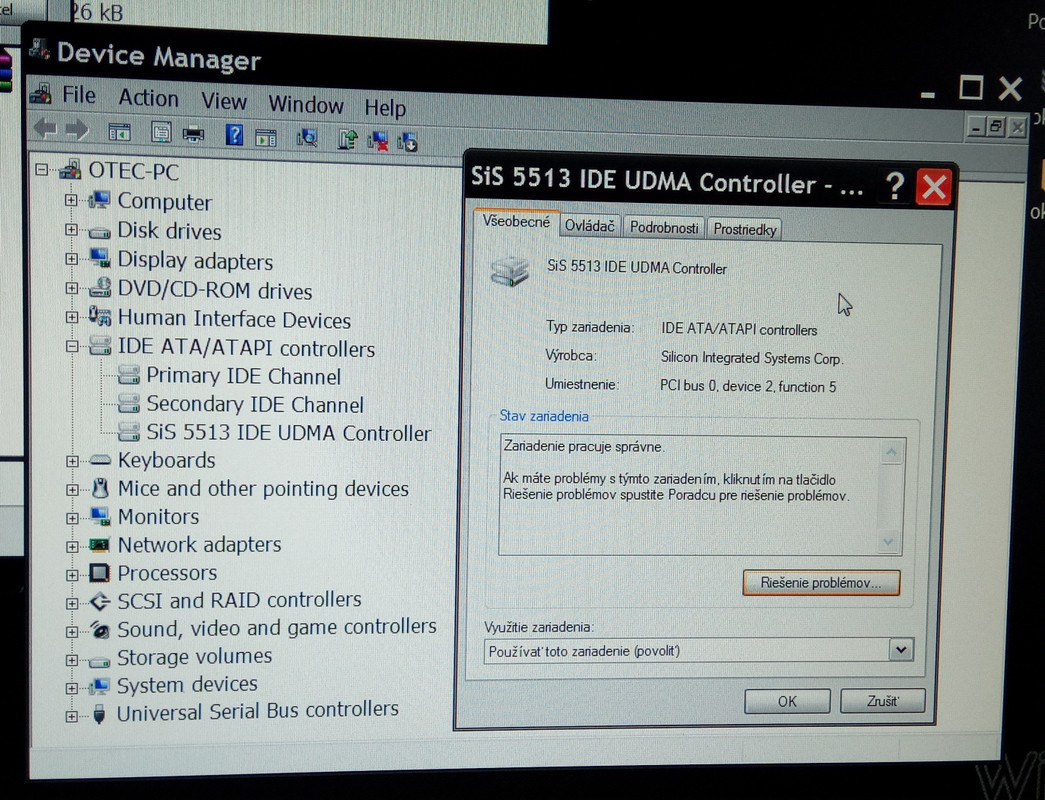Click the Disable device icon with red X

(x=378, y=141)
